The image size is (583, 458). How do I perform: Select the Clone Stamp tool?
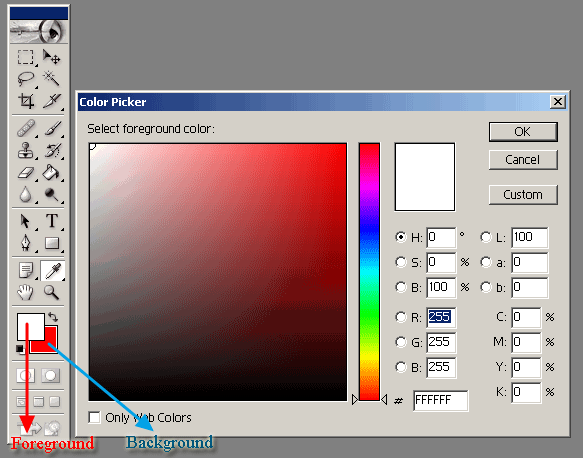pyautogui.click(x=25, y=150)
